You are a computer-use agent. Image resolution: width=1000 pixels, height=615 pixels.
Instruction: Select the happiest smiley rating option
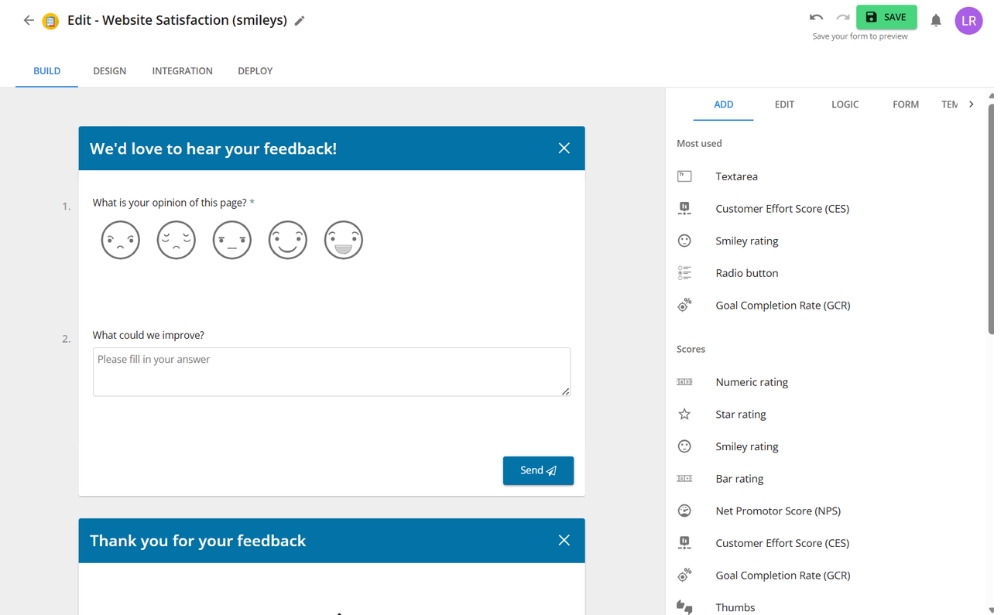tap(343, 240)
